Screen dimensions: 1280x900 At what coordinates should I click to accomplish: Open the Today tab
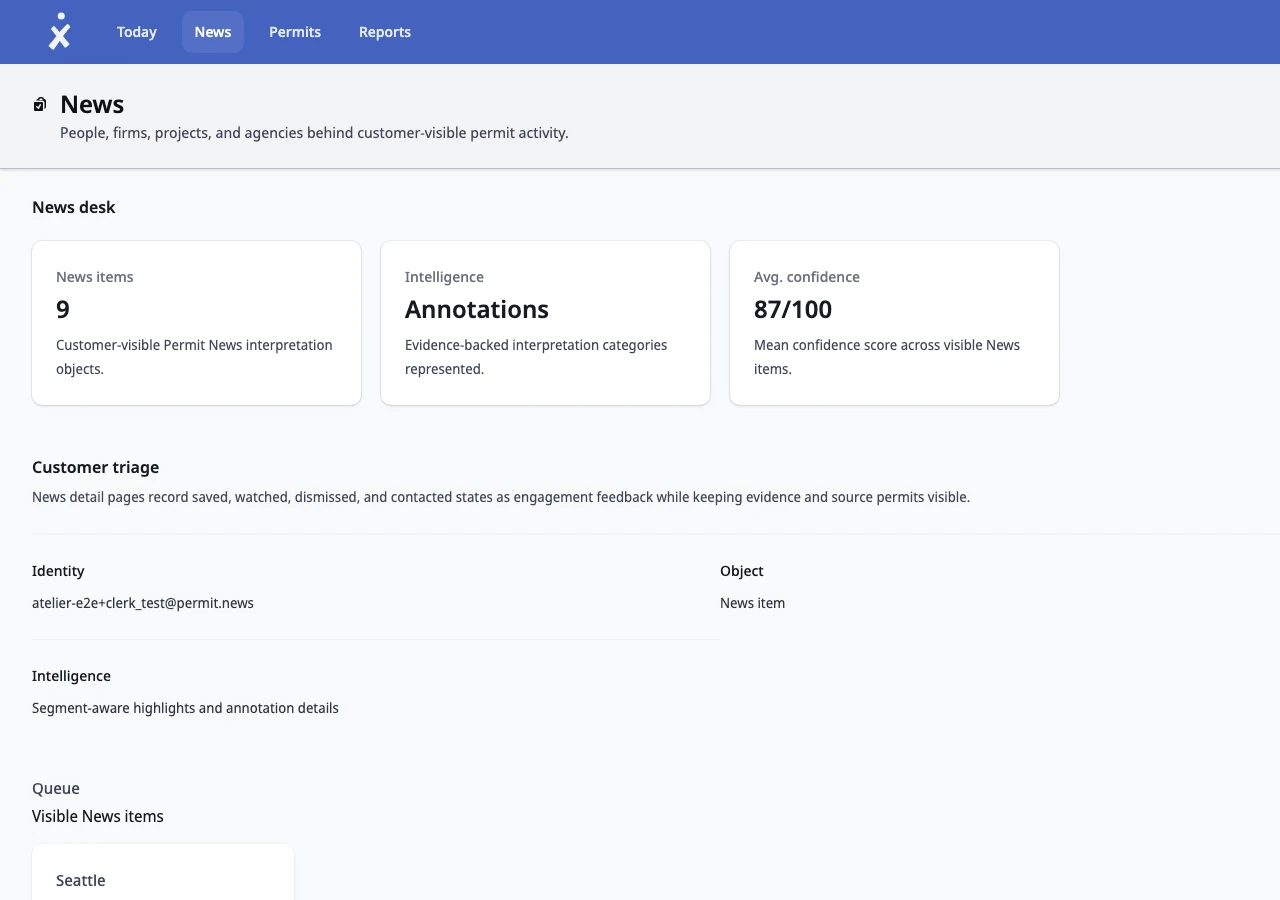[x=137, y=32]
